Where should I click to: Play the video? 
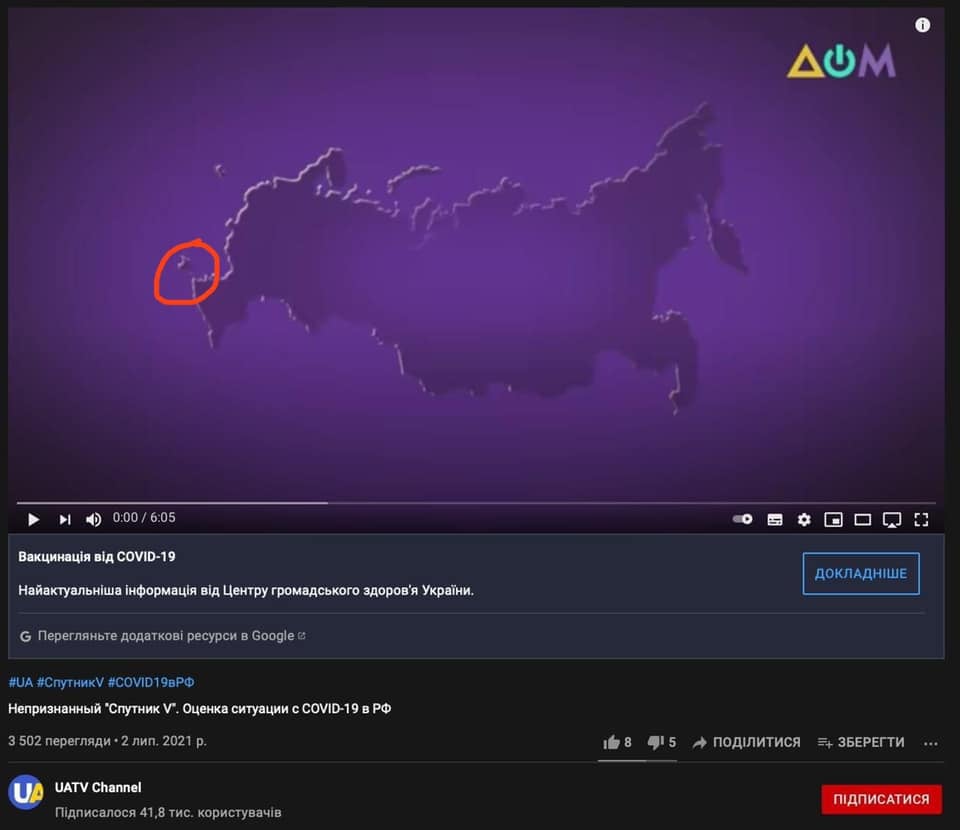tap(34, 519)
